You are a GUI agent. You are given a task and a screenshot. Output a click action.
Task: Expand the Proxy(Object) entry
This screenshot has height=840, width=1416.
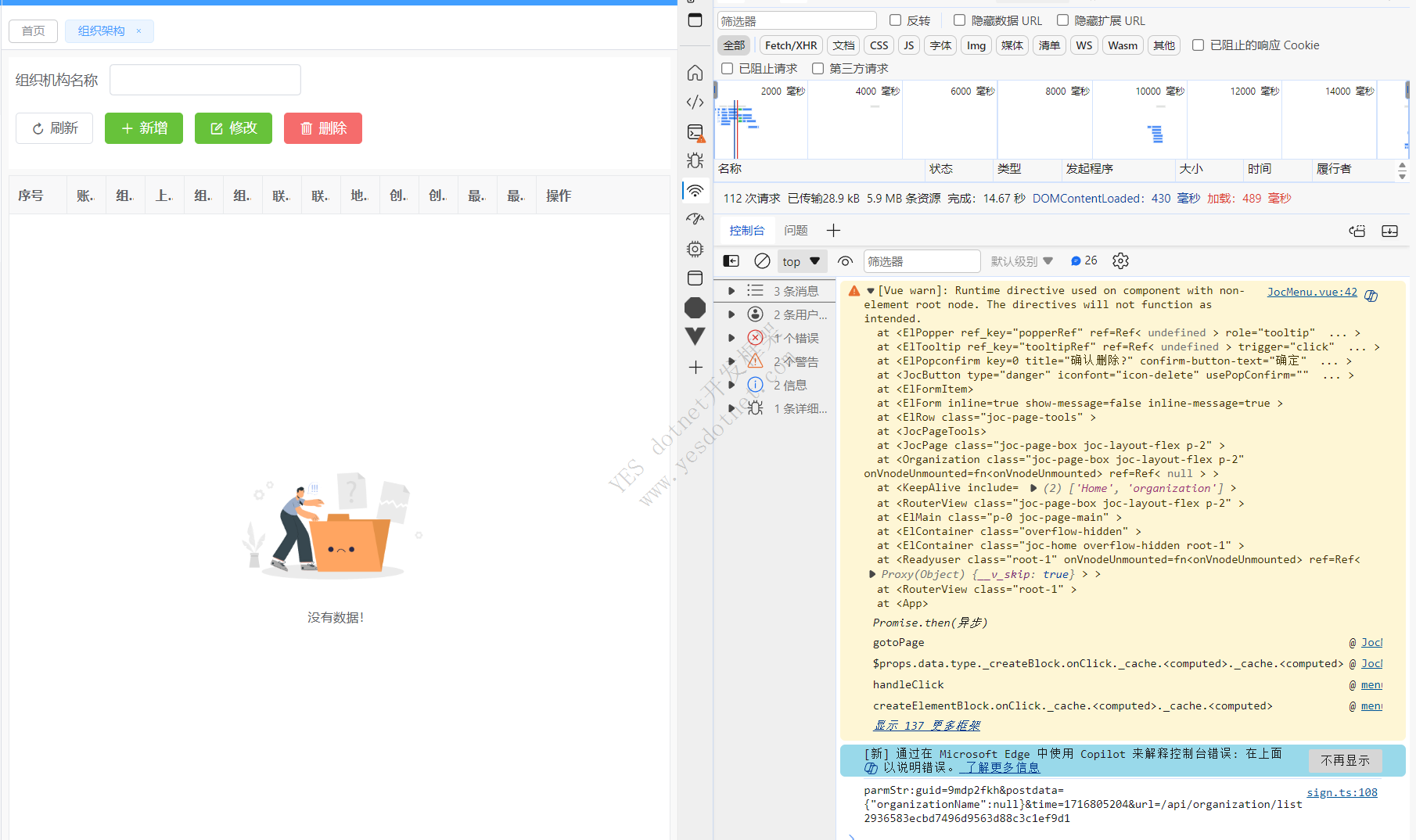click(872, 574)
